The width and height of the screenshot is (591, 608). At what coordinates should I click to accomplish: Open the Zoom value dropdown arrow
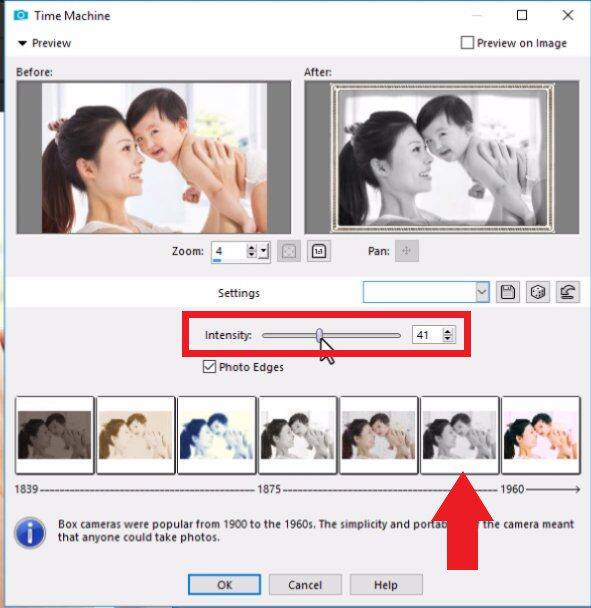(264, 251)
